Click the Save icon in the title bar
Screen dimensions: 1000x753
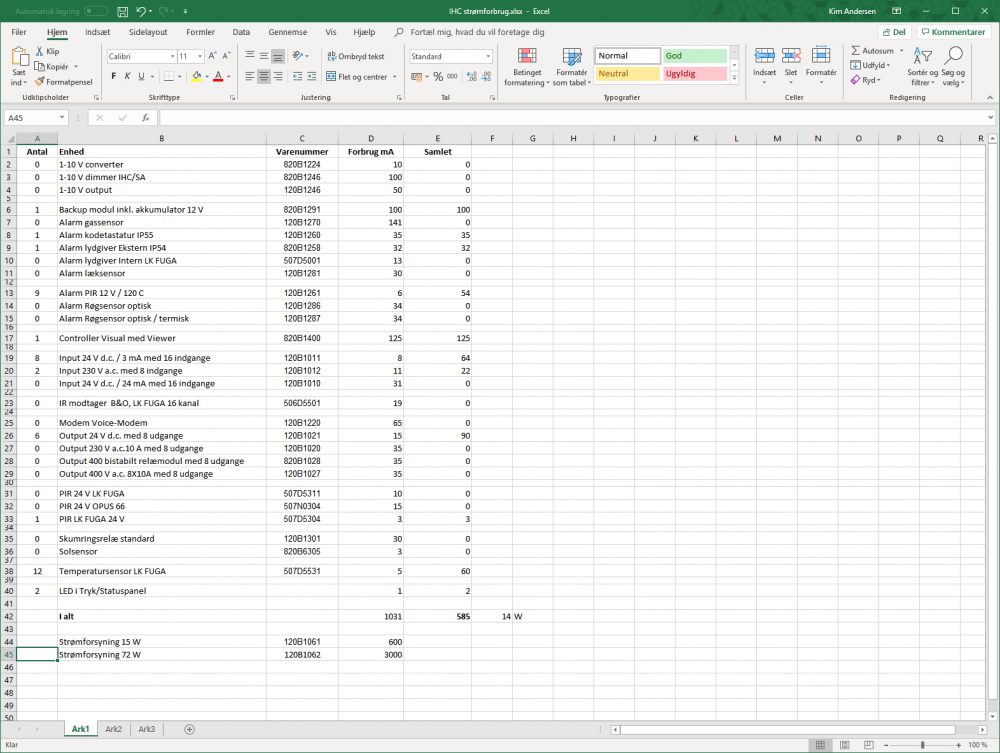[x=122, y=11]
